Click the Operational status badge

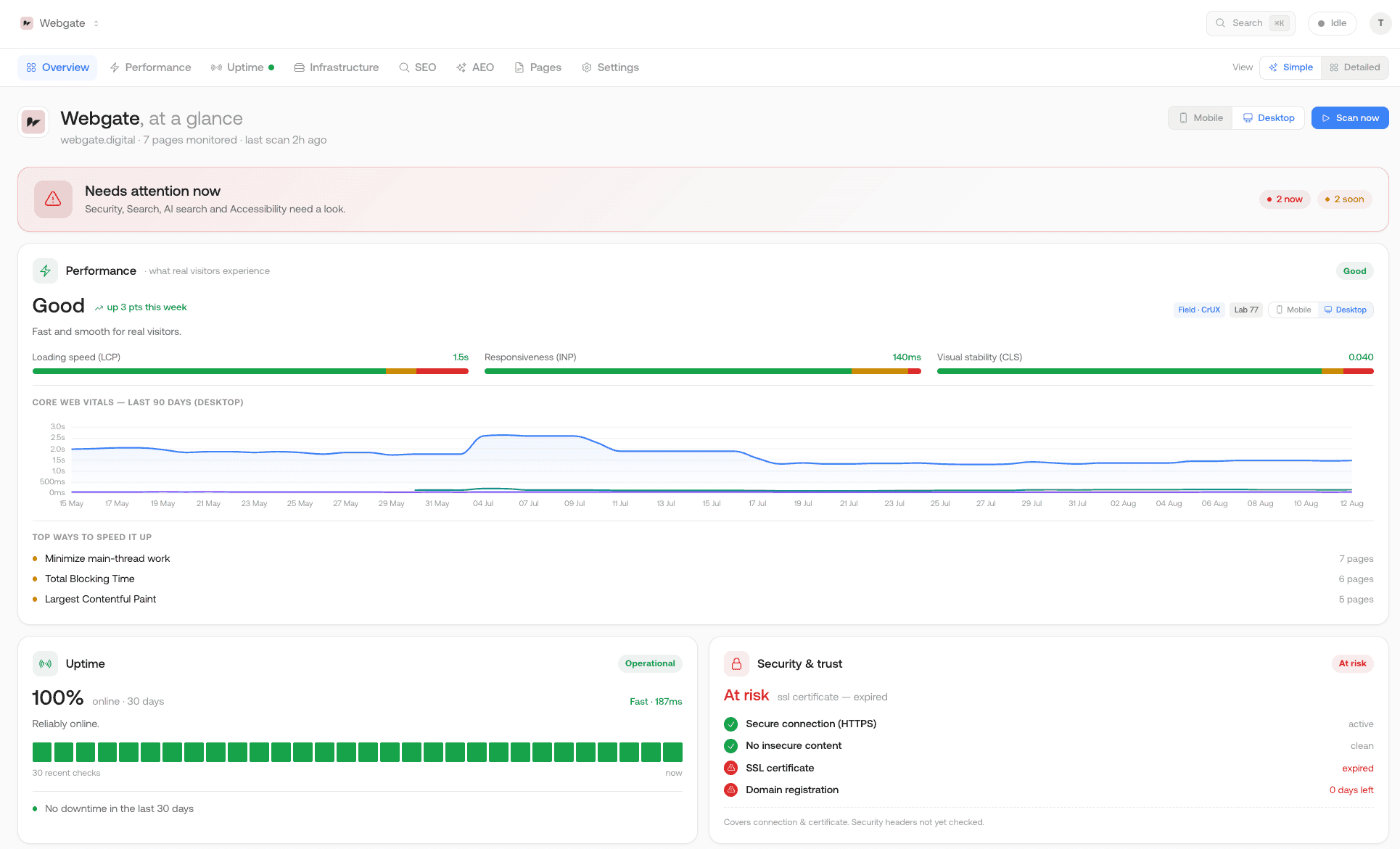650,663
